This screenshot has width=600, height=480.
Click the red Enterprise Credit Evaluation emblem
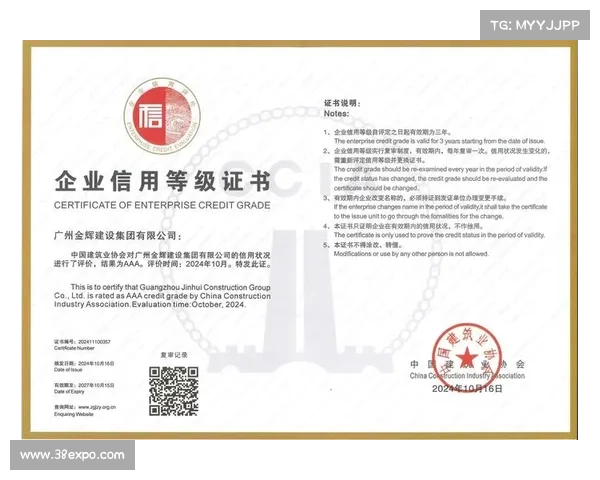(162, 116)
